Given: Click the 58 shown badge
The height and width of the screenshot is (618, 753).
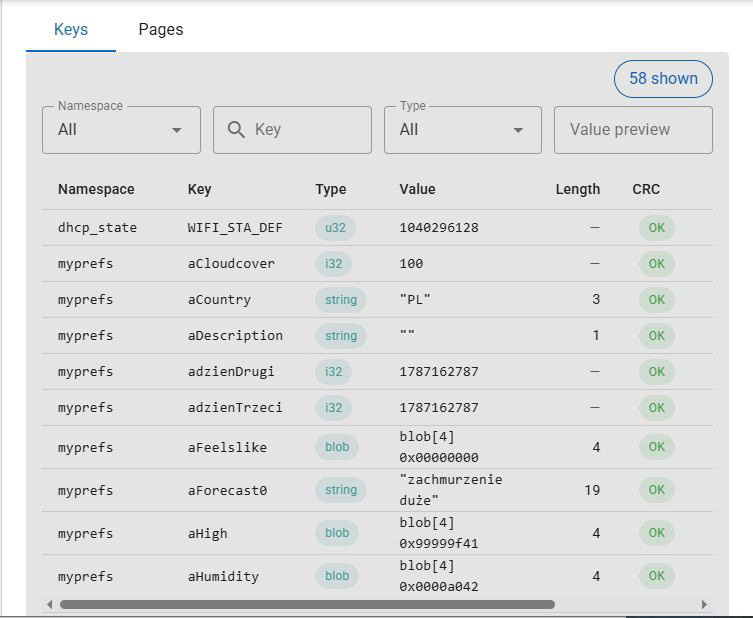Looking at the screenshot, I should click(663, 79).
